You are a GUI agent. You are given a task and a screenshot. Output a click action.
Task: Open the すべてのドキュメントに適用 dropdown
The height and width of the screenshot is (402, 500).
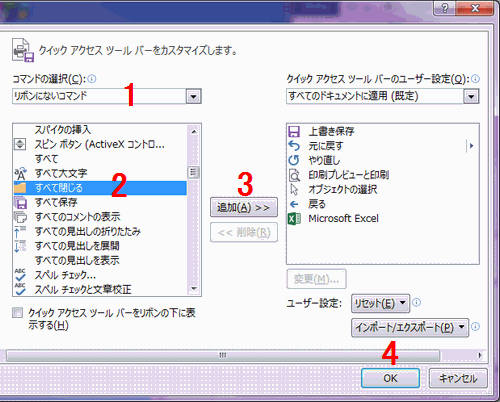pyautogui.click(x=383, y=96)
